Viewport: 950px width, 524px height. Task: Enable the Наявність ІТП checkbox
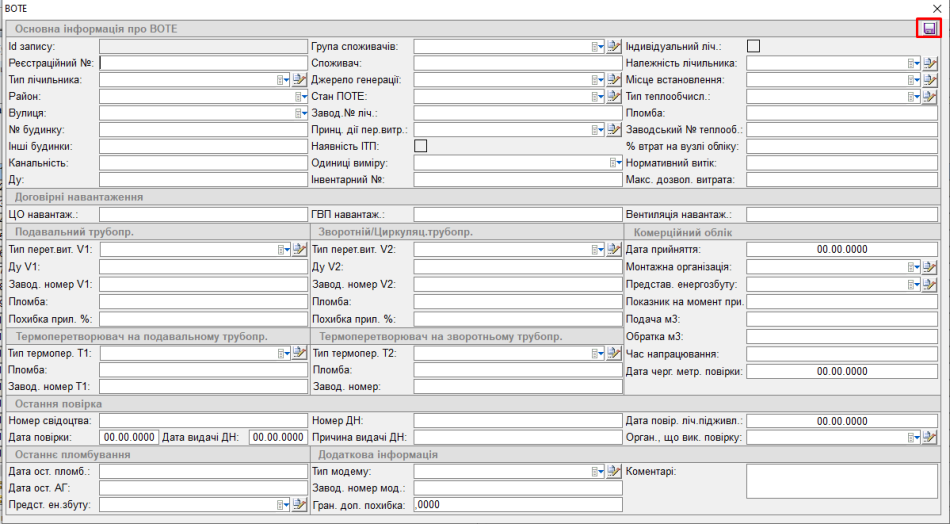coord(421,146)
